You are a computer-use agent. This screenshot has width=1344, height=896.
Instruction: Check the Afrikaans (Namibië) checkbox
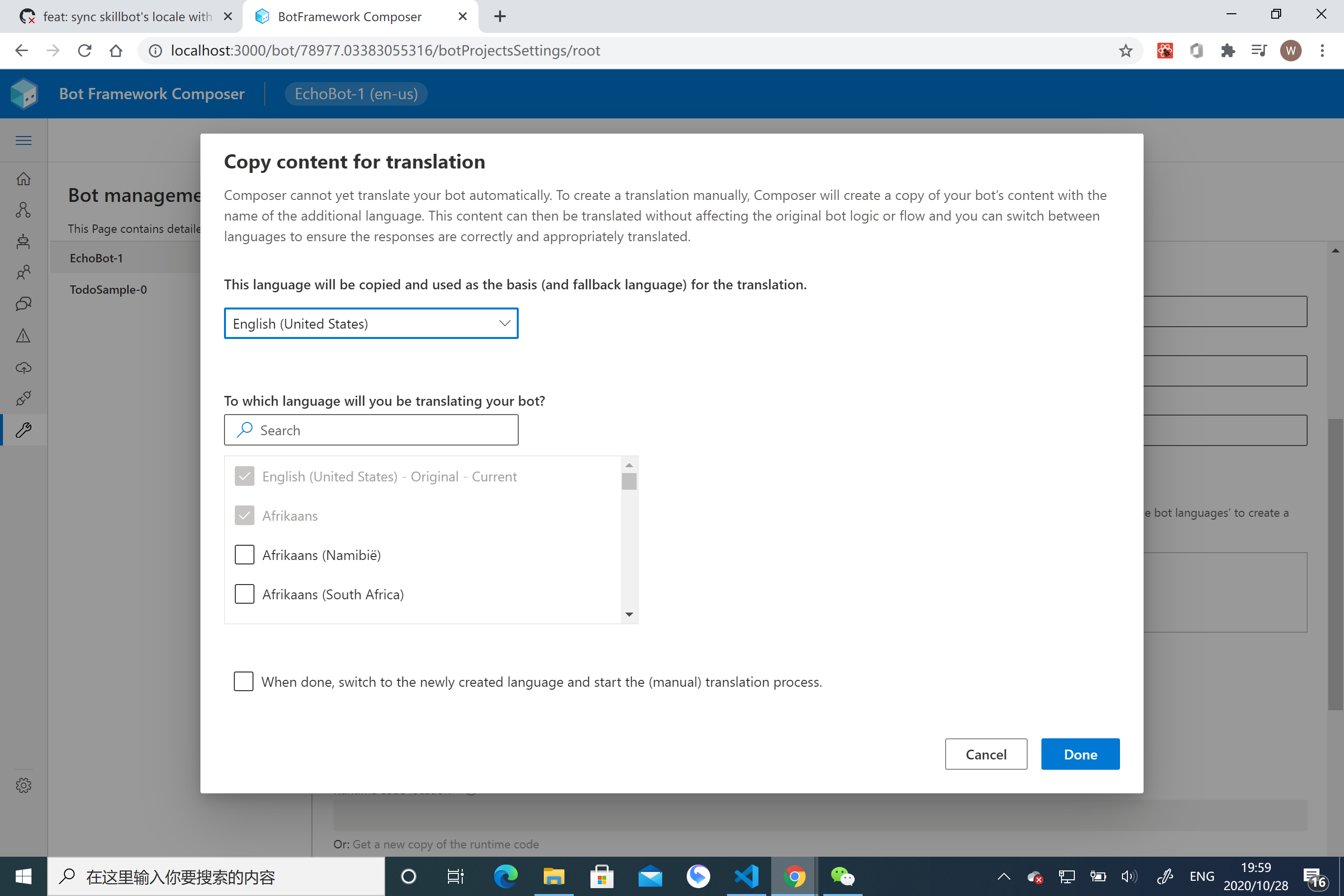(245, 555)
